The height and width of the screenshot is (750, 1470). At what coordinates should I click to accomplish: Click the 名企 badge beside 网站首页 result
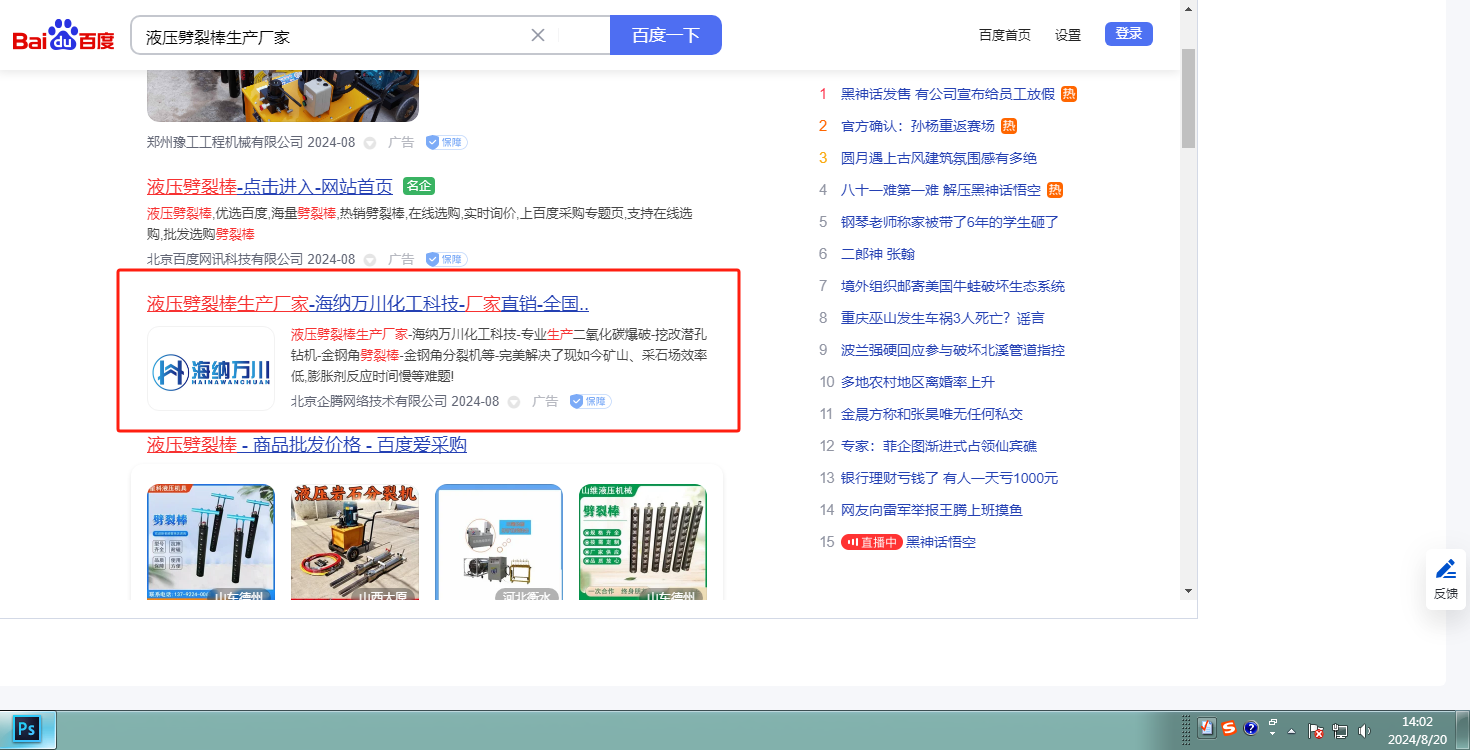tap(419, 186)
